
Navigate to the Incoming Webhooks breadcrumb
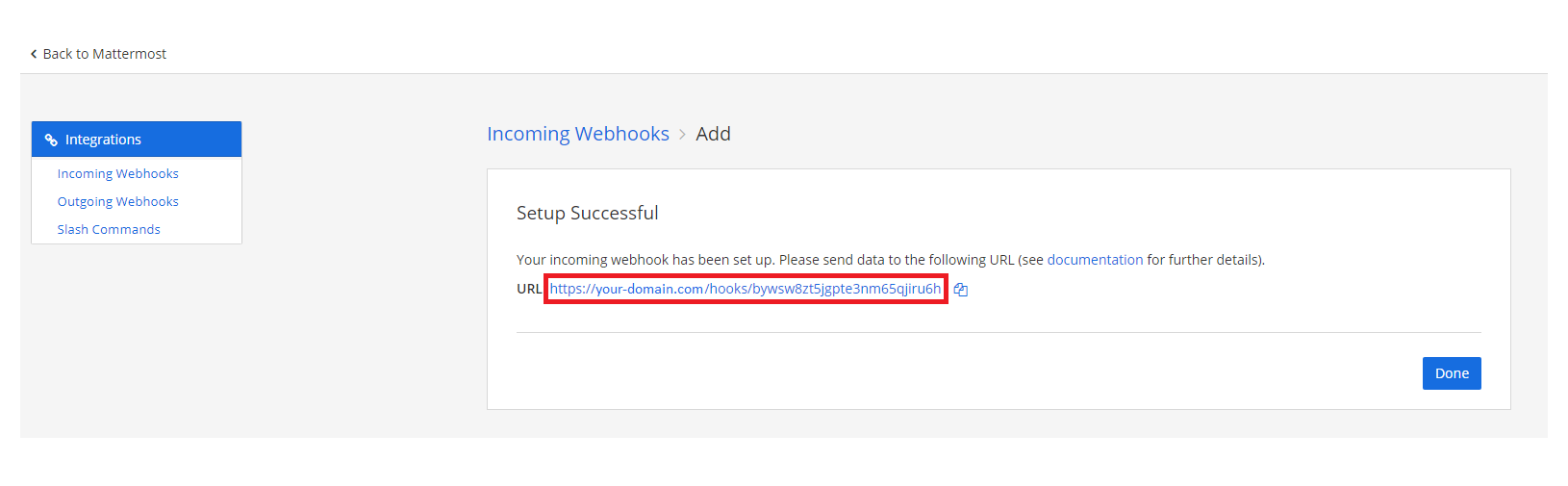(x=577, y=134)
